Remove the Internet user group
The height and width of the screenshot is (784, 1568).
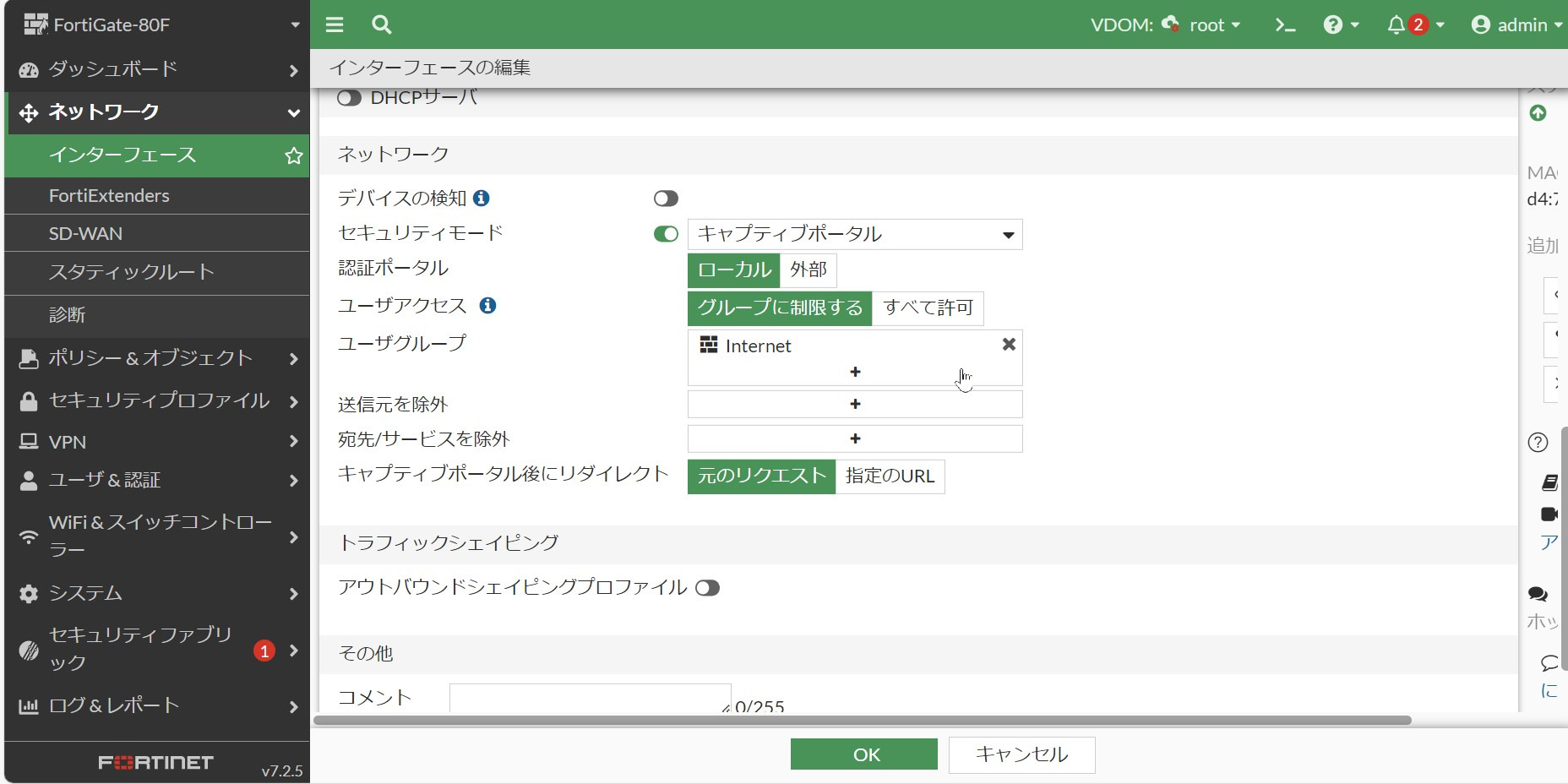tap(1009, 345)
